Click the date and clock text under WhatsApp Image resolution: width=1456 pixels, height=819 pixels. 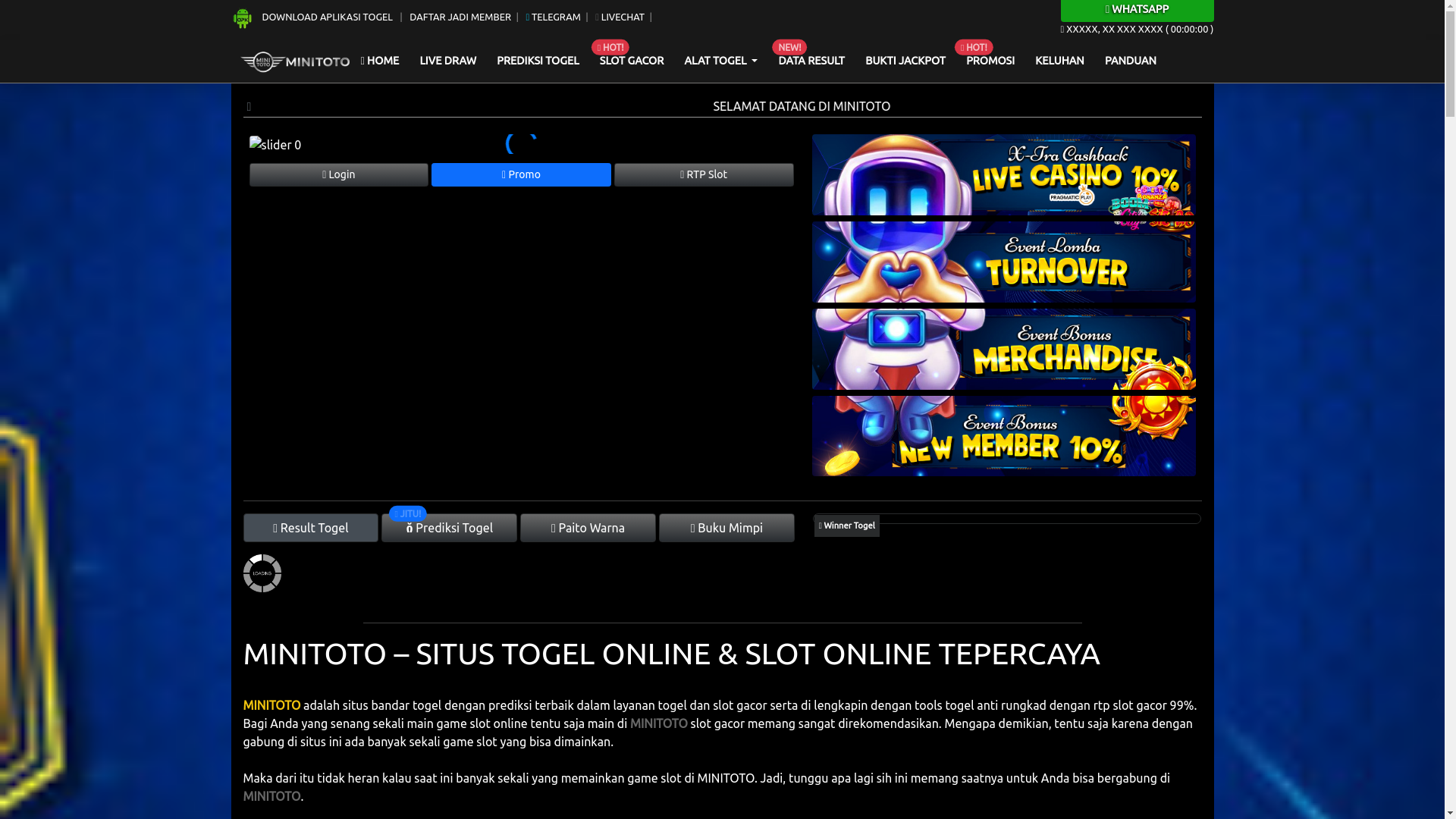[1137, 30]
